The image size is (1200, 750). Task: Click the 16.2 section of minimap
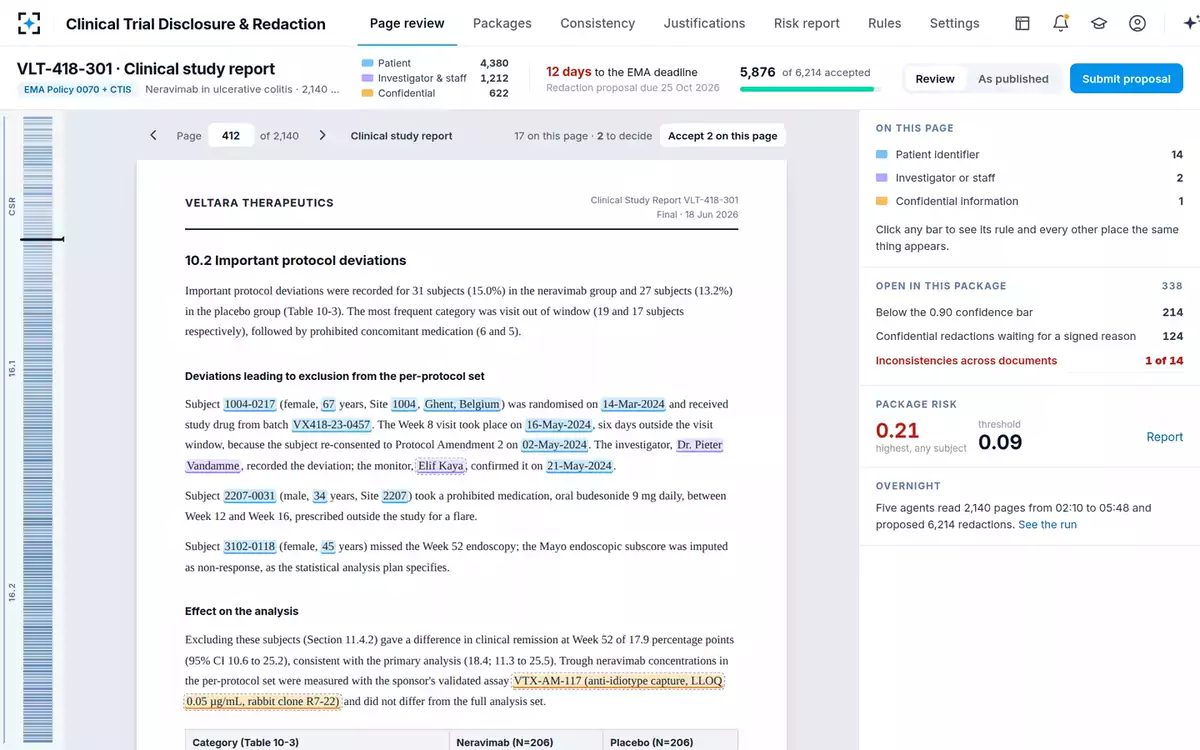(x=12, y=591)
